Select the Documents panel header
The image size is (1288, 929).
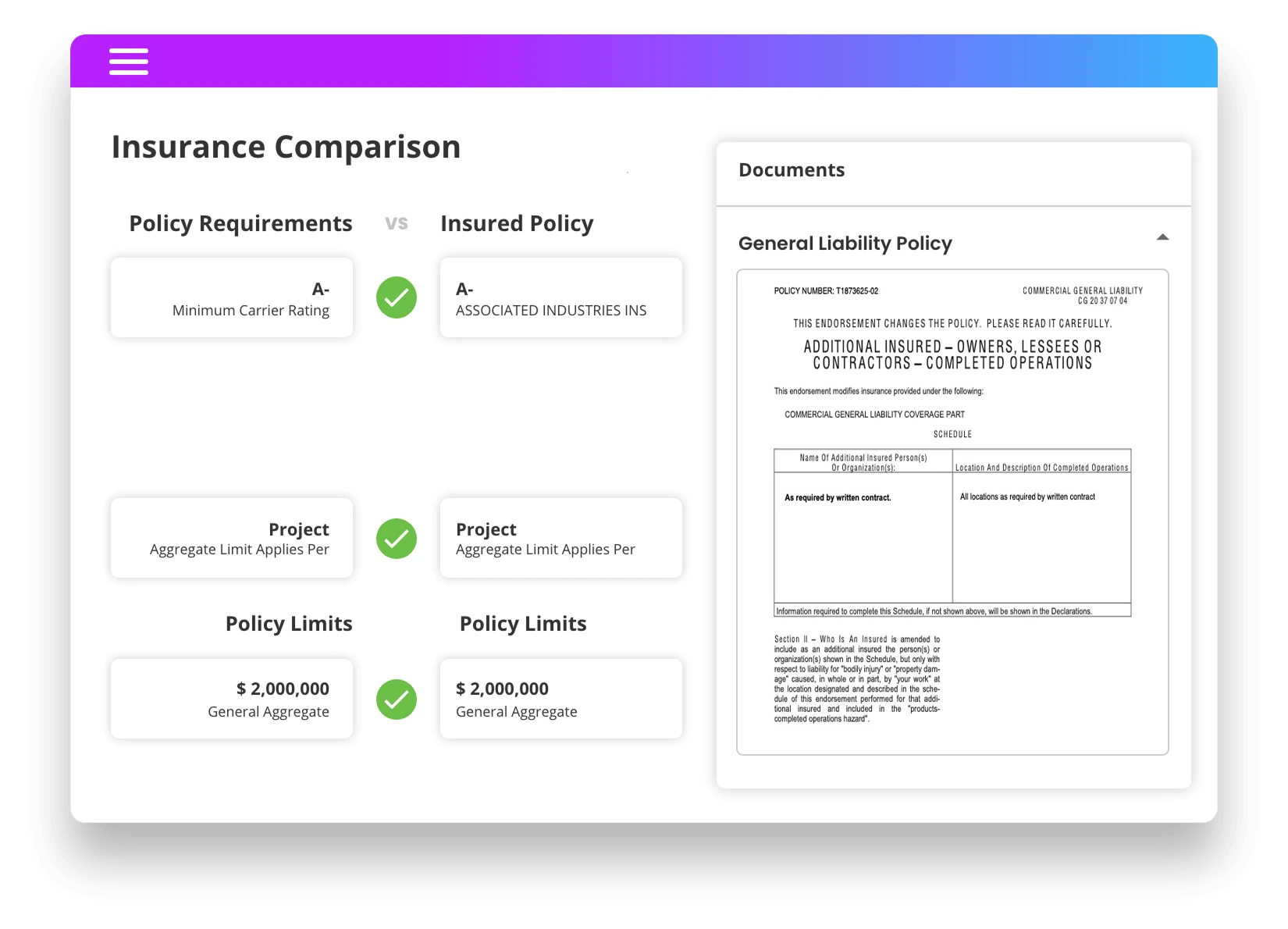coord(792,169)
